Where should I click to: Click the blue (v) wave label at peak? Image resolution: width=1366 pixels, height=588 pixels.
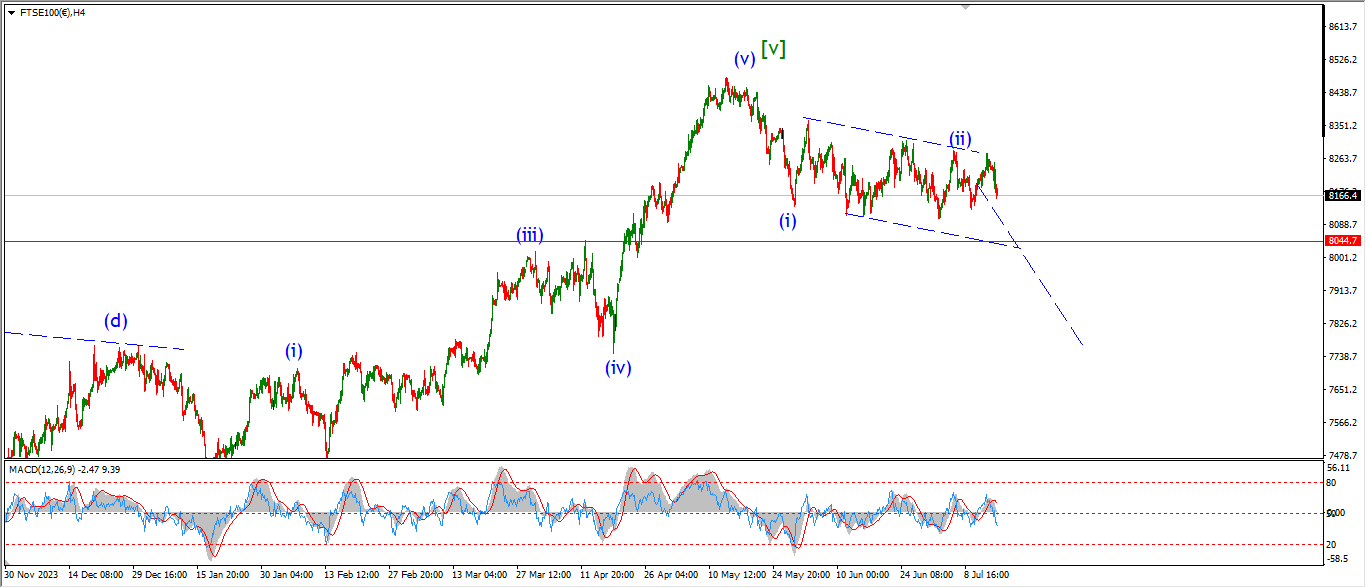pos(743,59)
